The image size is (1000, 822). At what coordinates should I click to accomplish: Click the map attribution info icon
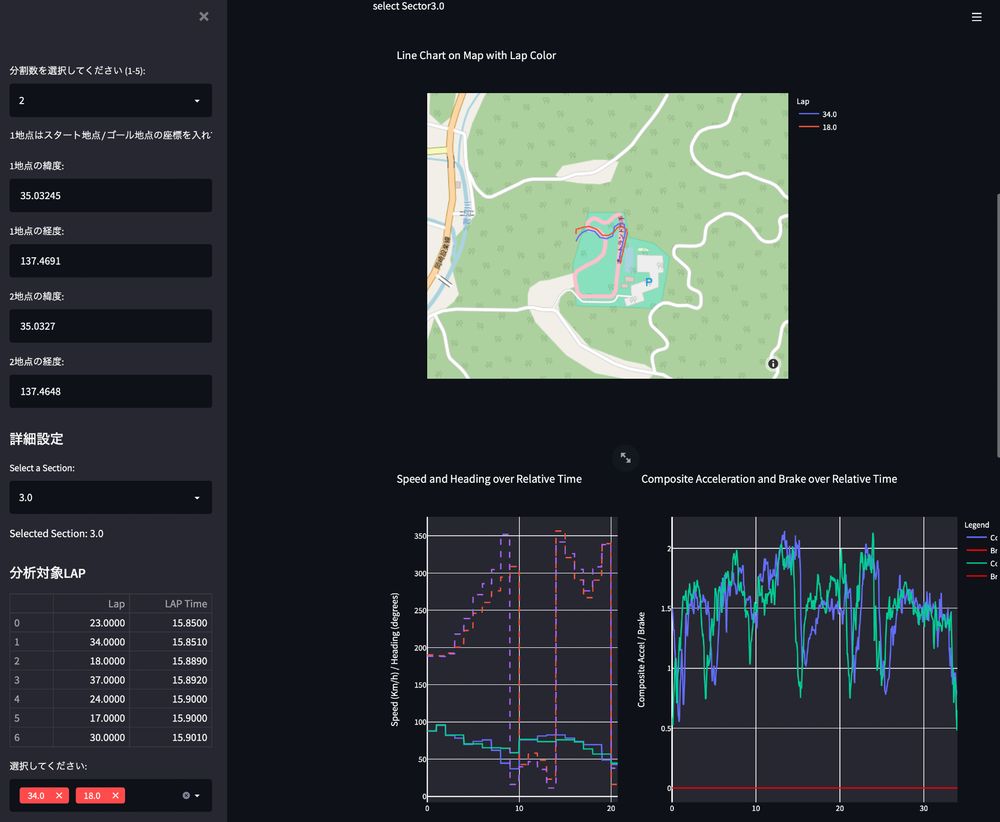(773, 363)
